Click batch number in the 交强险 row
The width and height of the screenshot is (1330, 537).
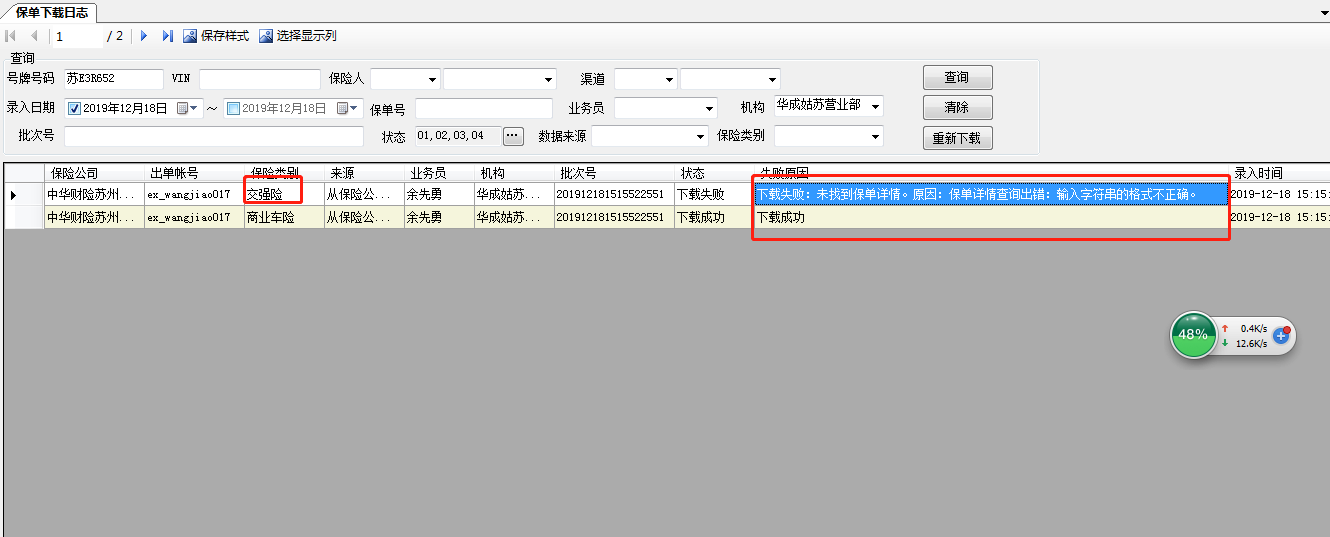614,194
